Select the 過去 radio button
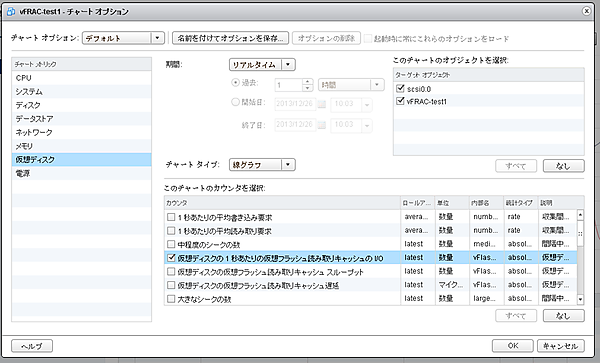Viewport: 600px width, 363px height. click(235, 83)
